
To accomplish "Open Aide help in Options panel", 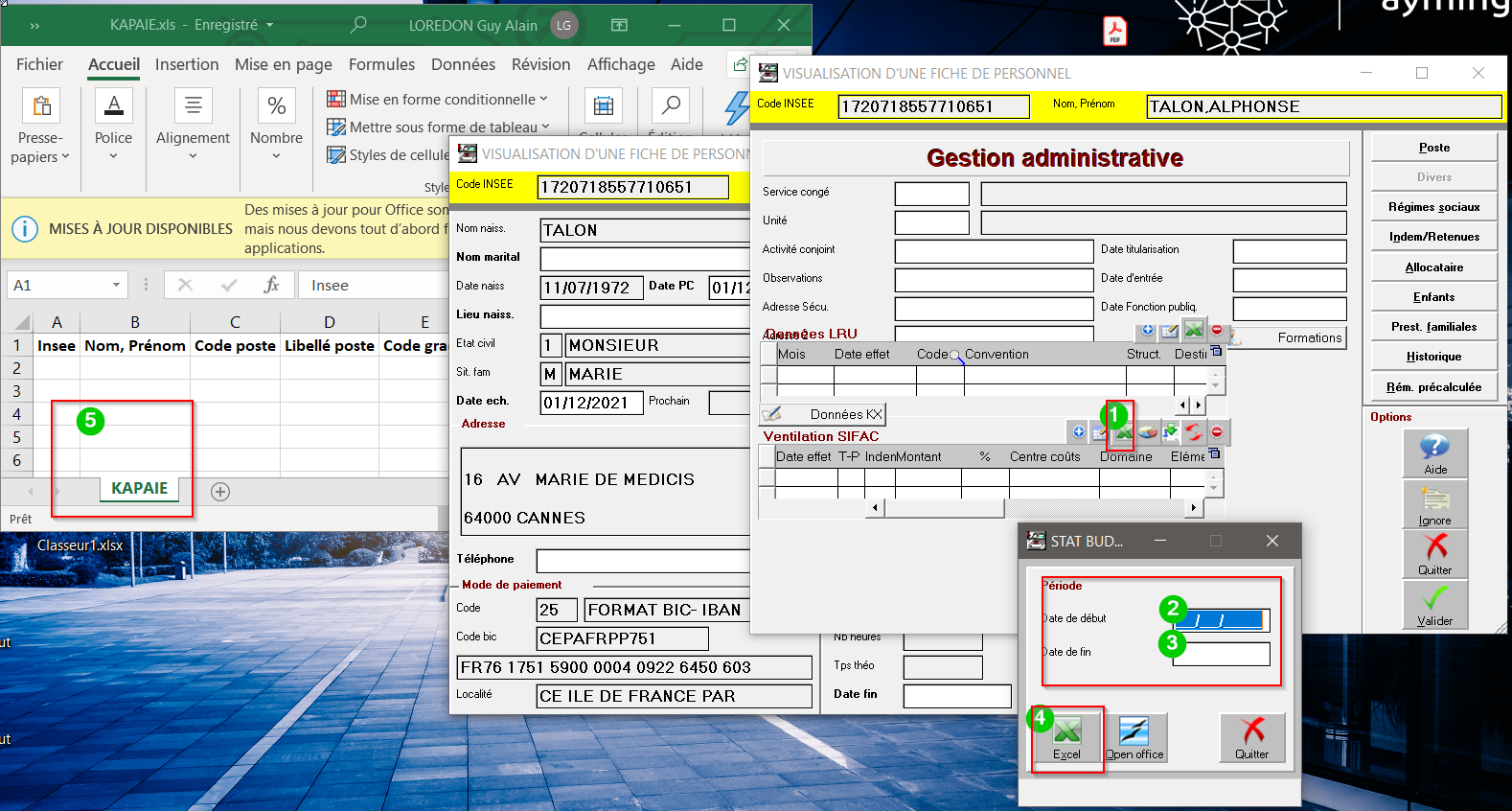I will [x=1434, y=453].
